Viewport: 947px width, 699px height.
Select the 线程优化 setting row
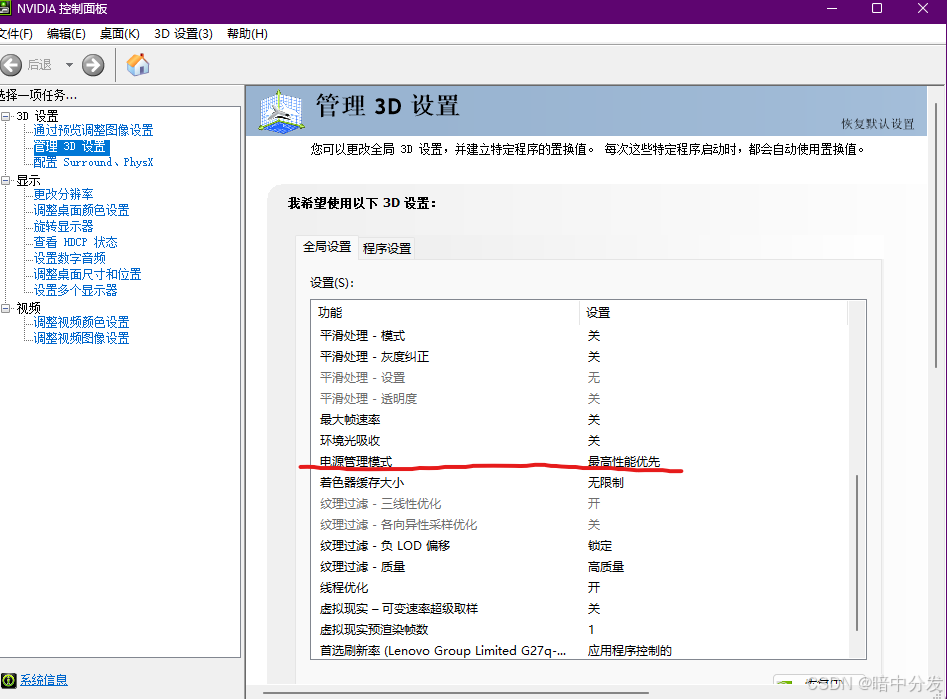coord(580,588)
